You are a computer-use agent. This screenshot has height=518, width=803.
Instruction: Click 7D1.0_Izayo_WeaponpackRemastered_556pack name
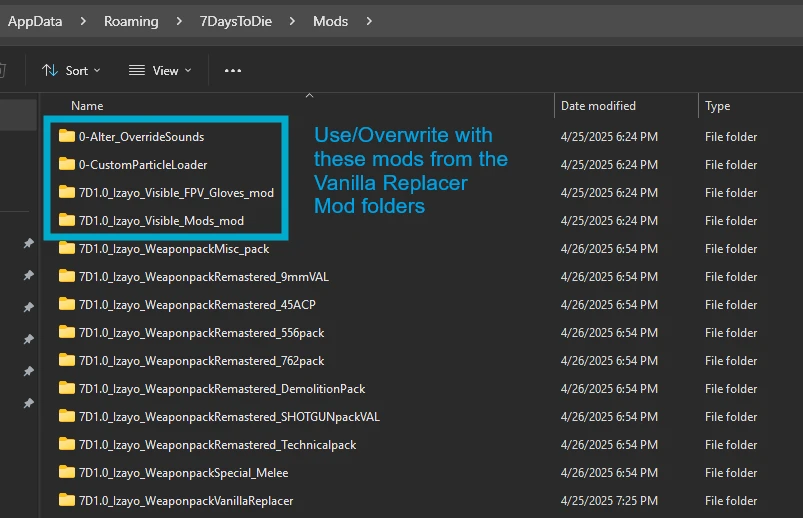(x=201, y=333)
